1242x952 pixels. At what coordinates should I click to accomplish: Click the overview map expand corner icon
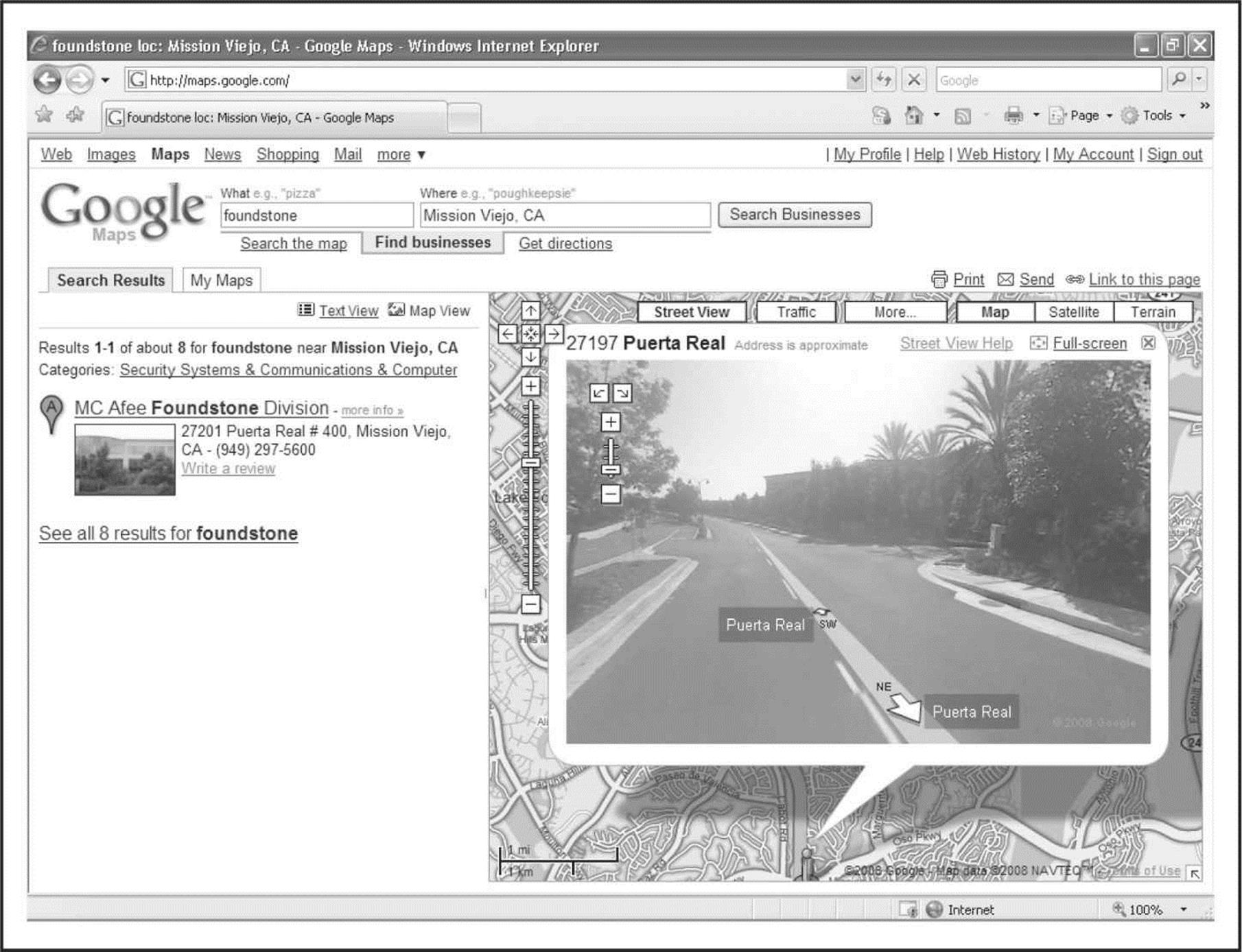click(1195, 873)
